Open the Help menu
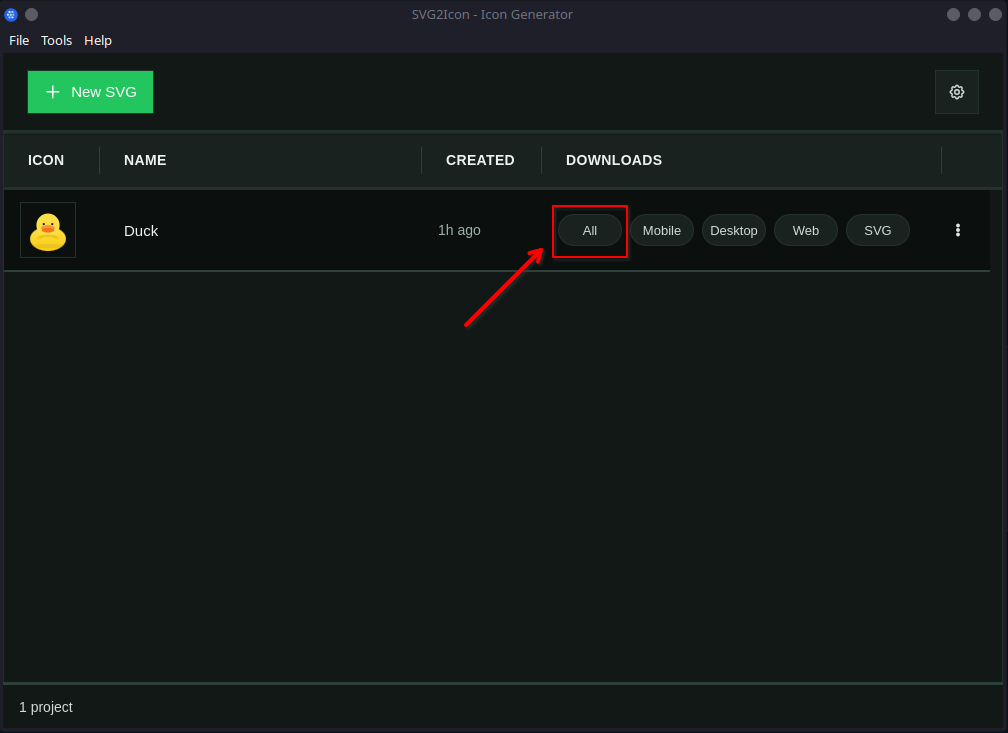 coord(98,40)
